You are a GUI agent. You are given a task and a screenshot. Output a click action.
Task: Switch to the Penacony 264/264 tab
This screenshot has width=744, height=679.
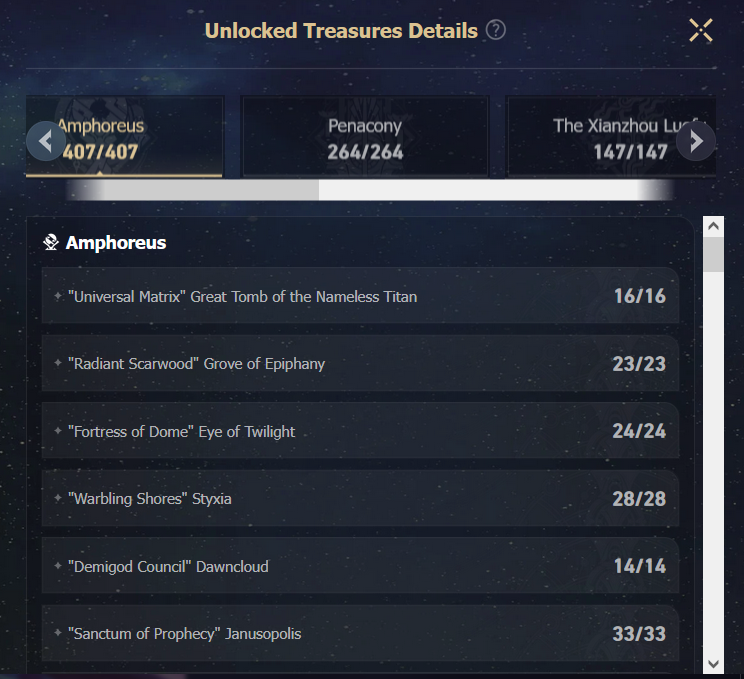[365, 137]
